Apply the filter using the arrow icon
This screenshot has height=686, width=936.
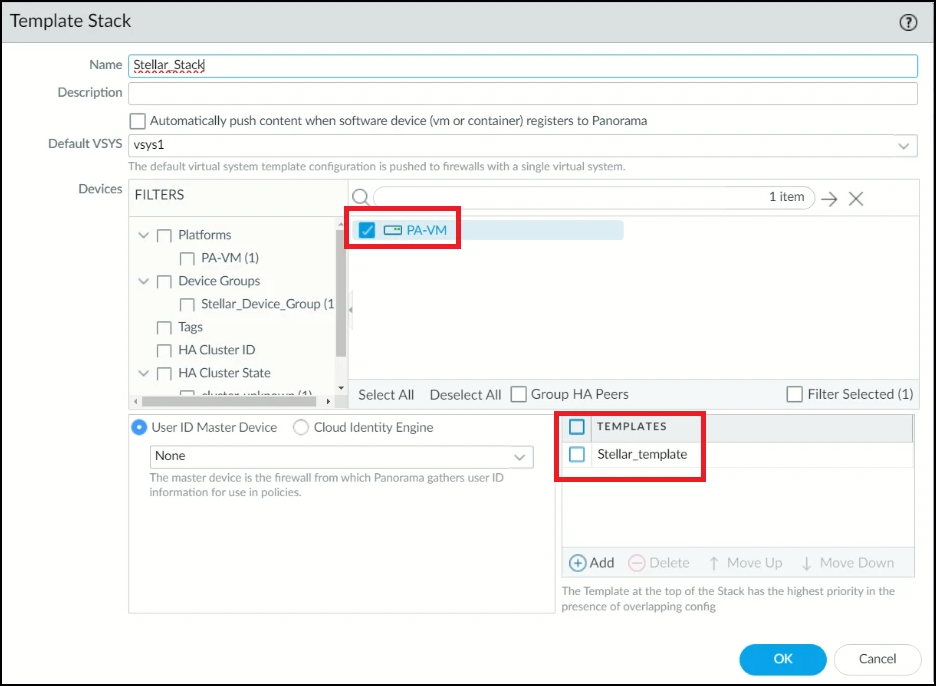tap(829, 198)
